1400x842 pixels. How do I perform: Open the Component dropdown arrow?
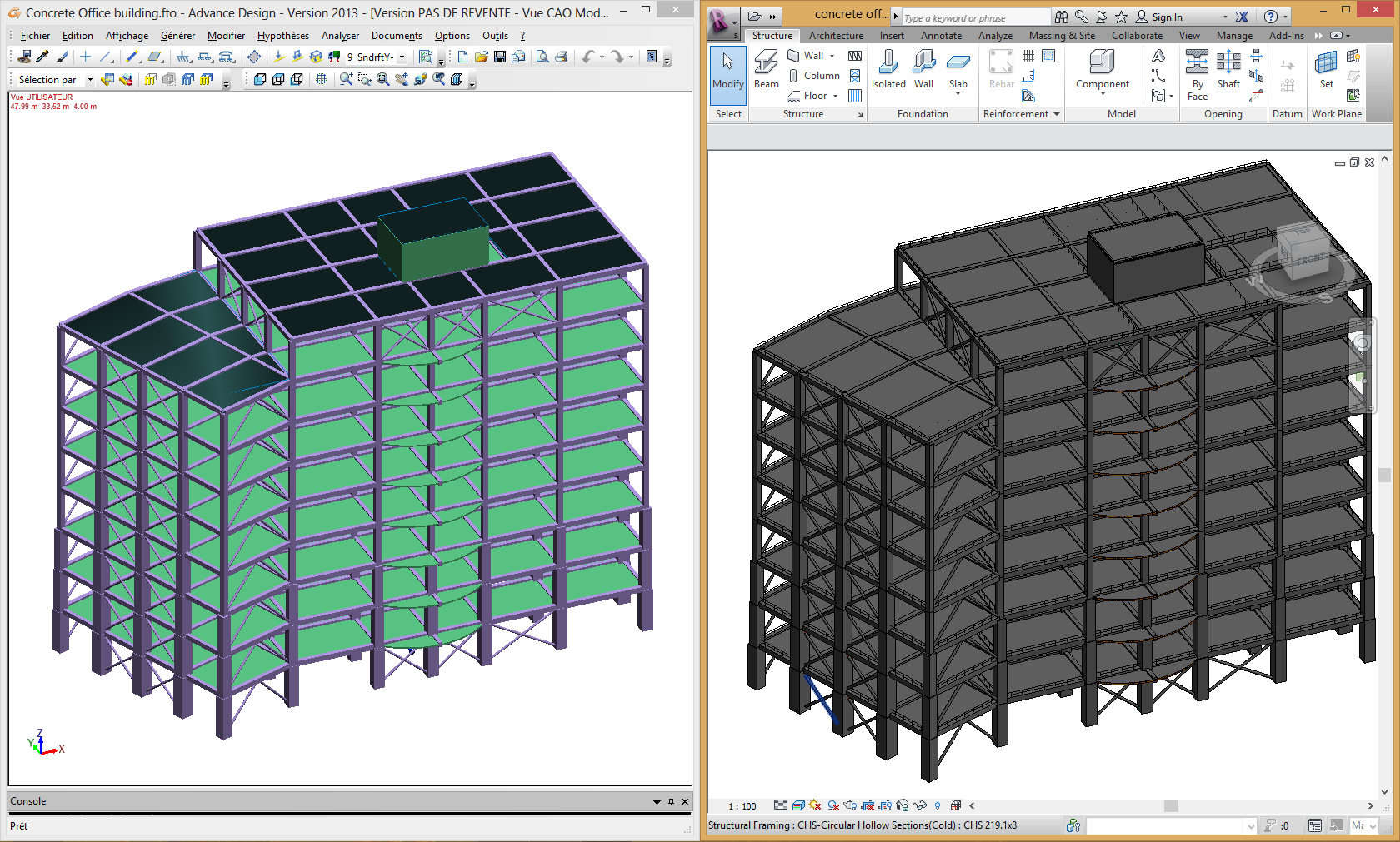tap(1102, 94)
